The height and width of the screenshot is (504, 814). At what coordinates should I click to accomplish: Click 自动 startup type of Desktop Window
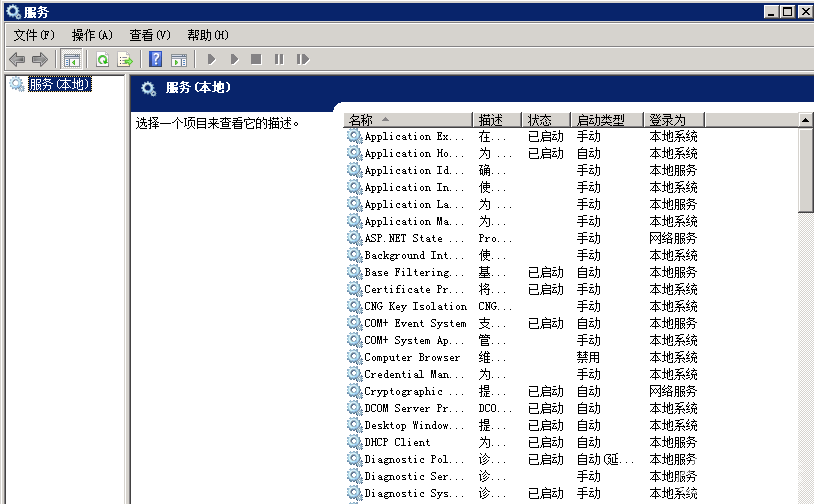tap(588, 425)
